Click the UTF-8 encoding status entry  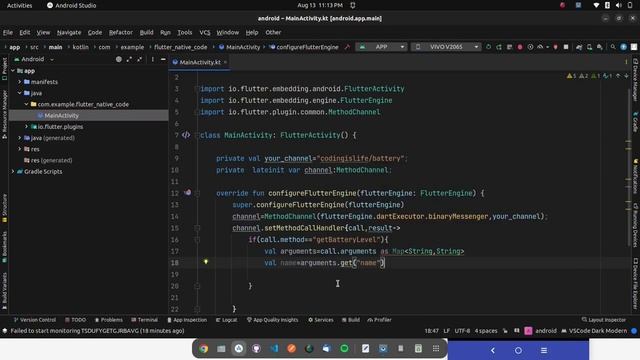pyautogui.click(x=462, y=331)
